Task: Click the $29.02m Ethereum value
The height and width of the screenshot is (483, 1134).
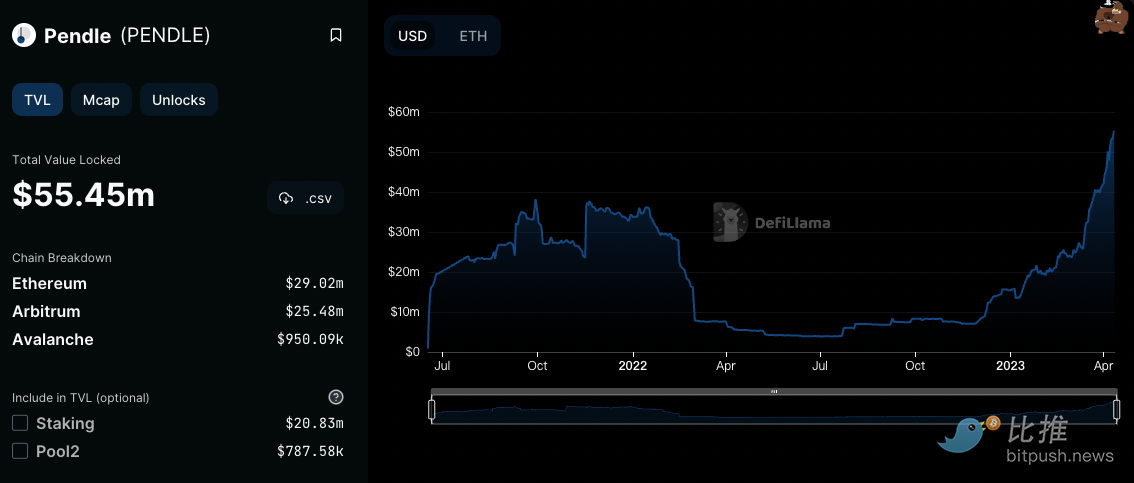Action: click(315, 283)
